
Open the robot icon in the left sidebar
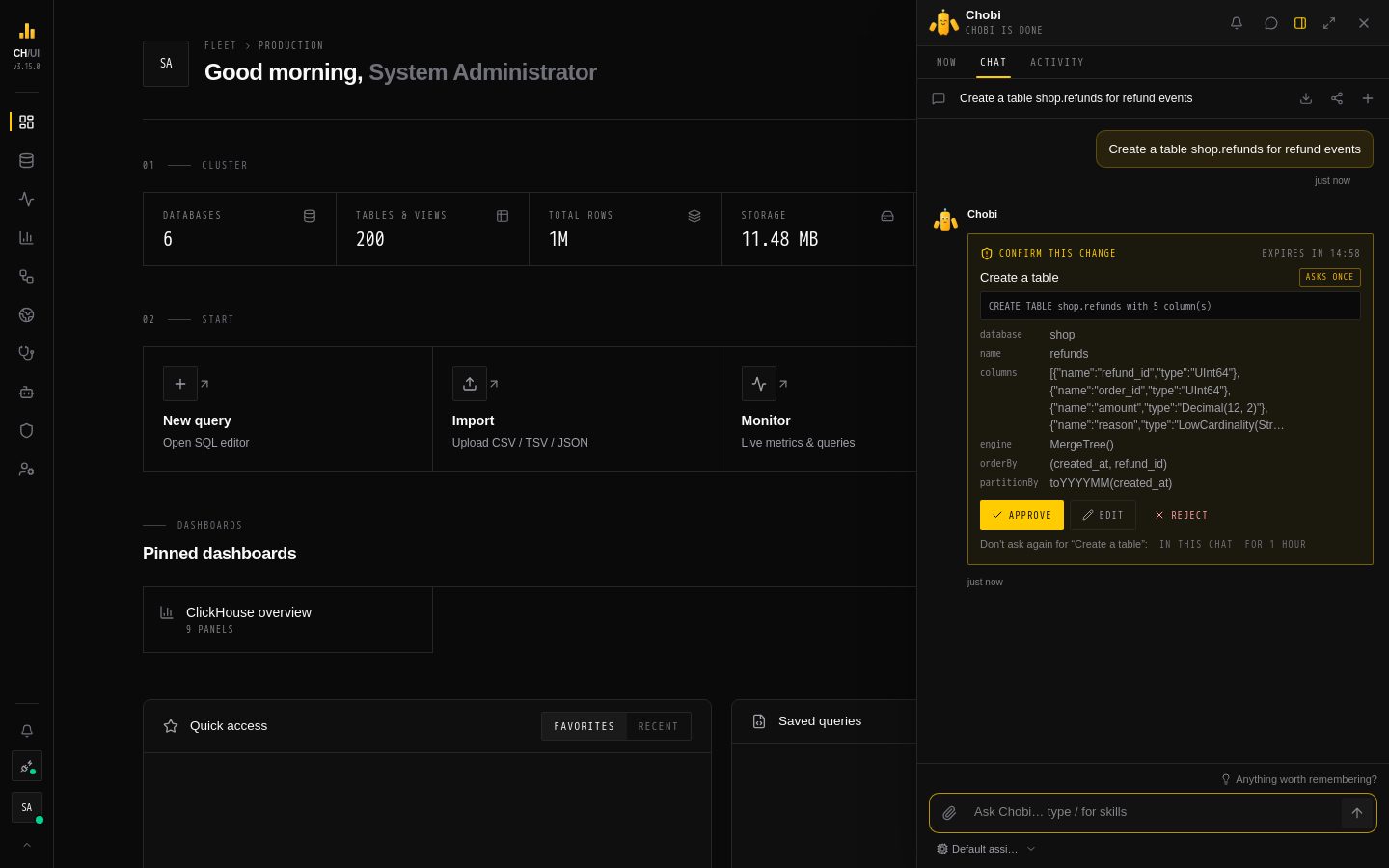[x=26, y=393]
